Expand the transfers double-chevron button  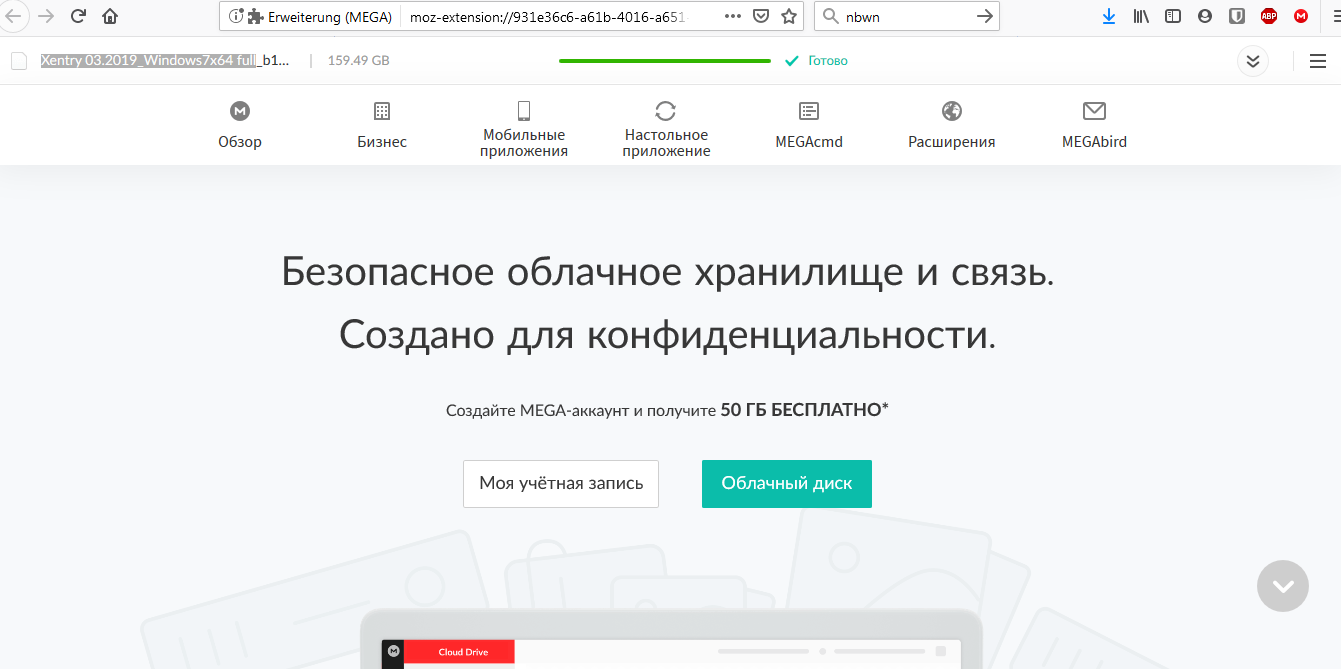(x=1253, y=61)
